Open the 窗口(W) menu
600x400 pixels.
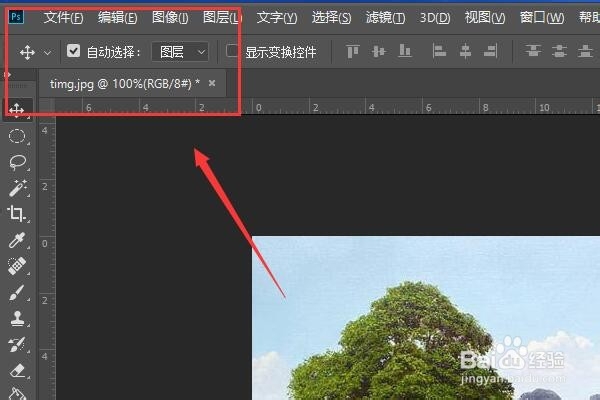[542, 18]
